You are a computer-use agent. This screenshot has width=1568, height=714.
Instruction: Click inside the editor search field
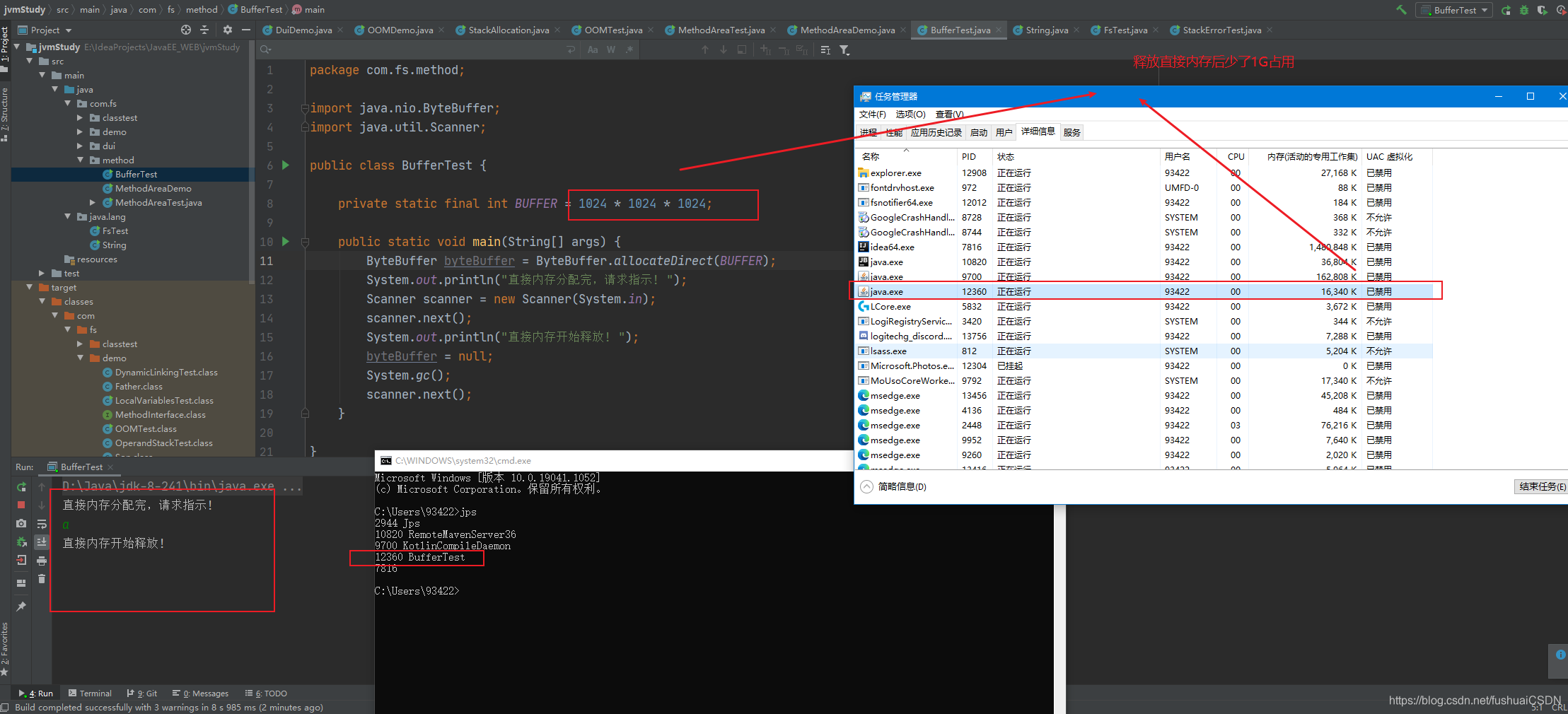417,49
